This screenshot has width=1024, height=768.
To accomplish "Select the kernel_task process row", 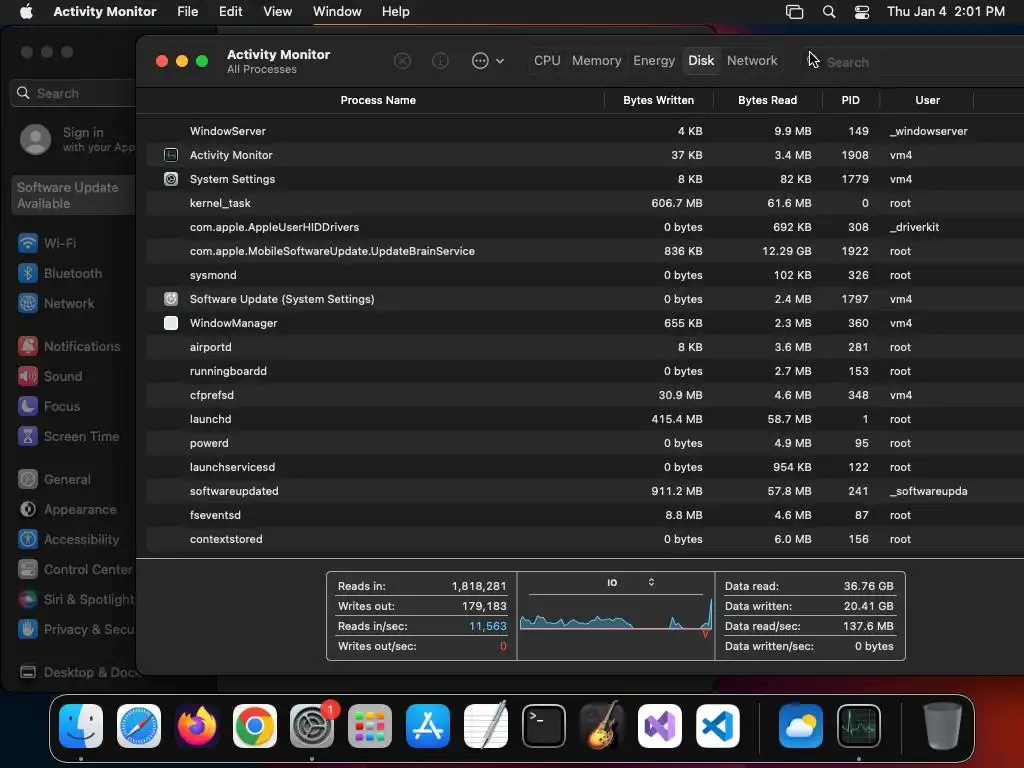I will [585, 203].
